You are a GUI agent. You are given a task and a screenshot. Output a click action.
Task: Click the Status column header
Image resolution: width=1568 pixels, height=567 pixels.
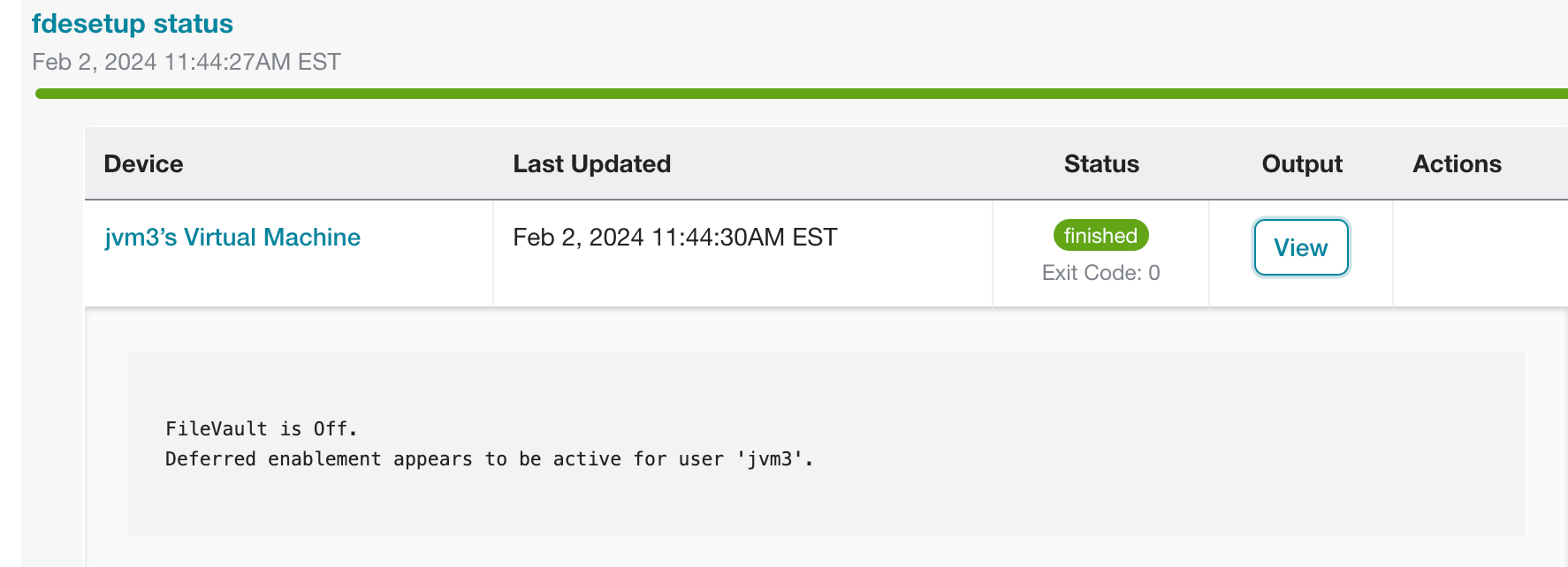pyautogui.click(x=1101, y=164)
